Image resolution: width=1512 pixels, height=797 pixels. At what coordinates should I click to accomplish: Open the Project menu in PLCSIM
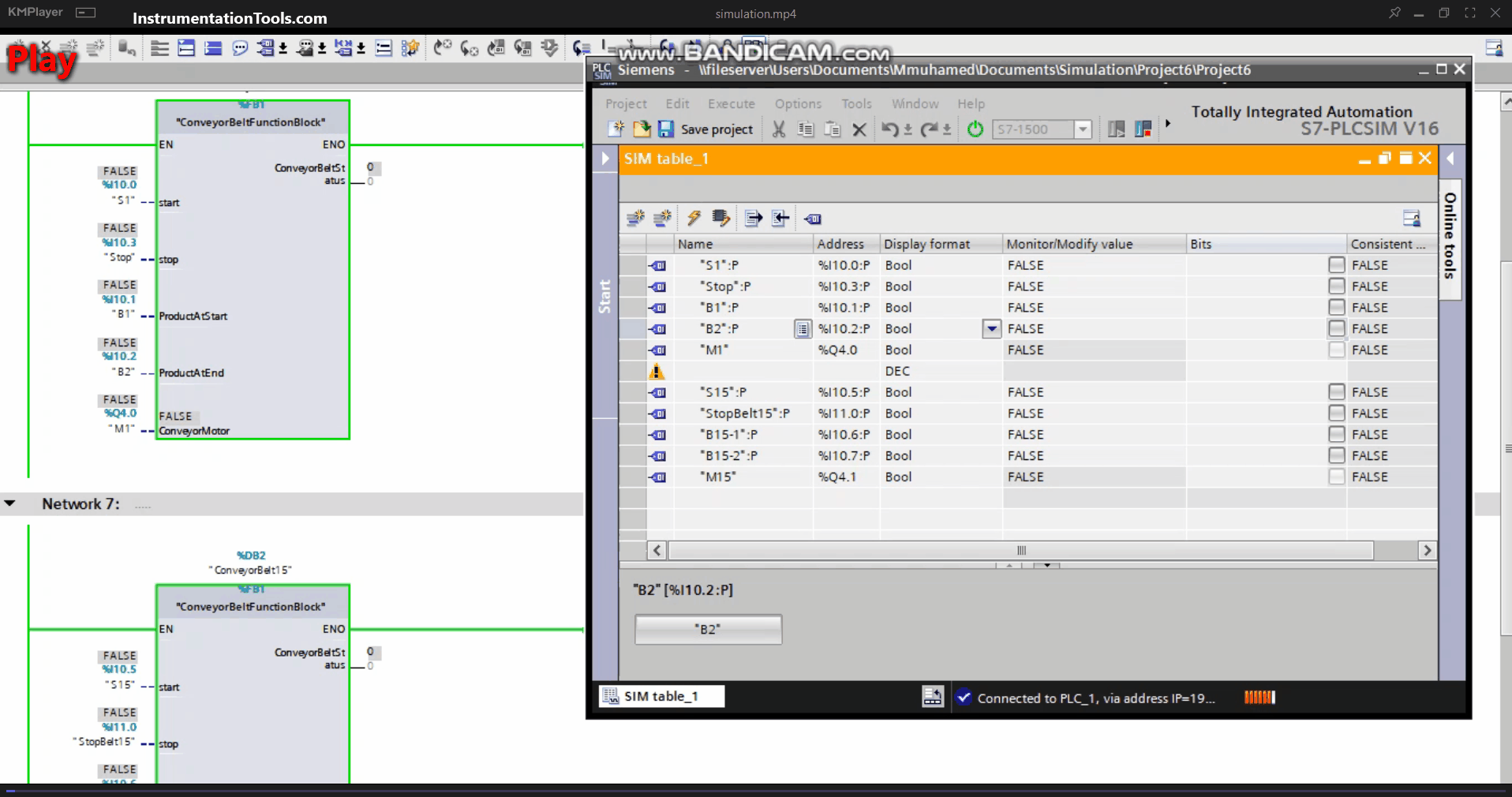[x=626, y=103]
